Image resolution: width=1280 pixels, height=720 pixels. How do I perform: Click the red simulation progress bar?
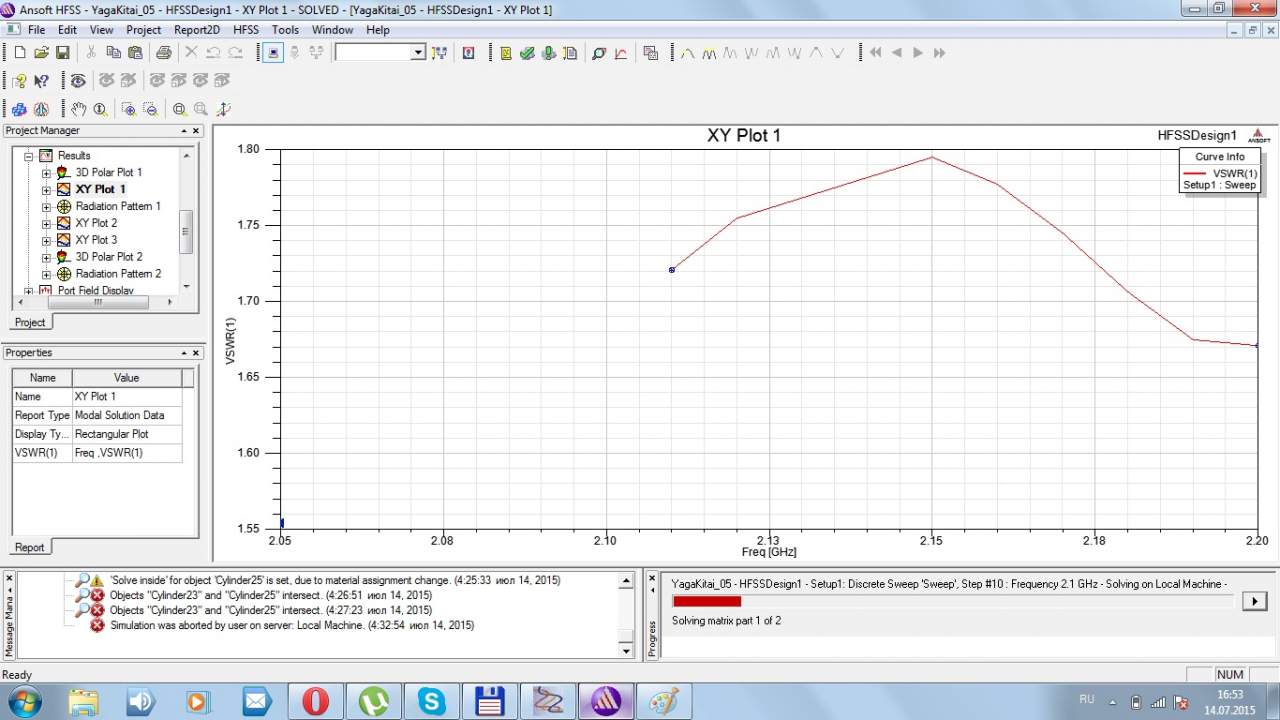(x=707, y=601)
